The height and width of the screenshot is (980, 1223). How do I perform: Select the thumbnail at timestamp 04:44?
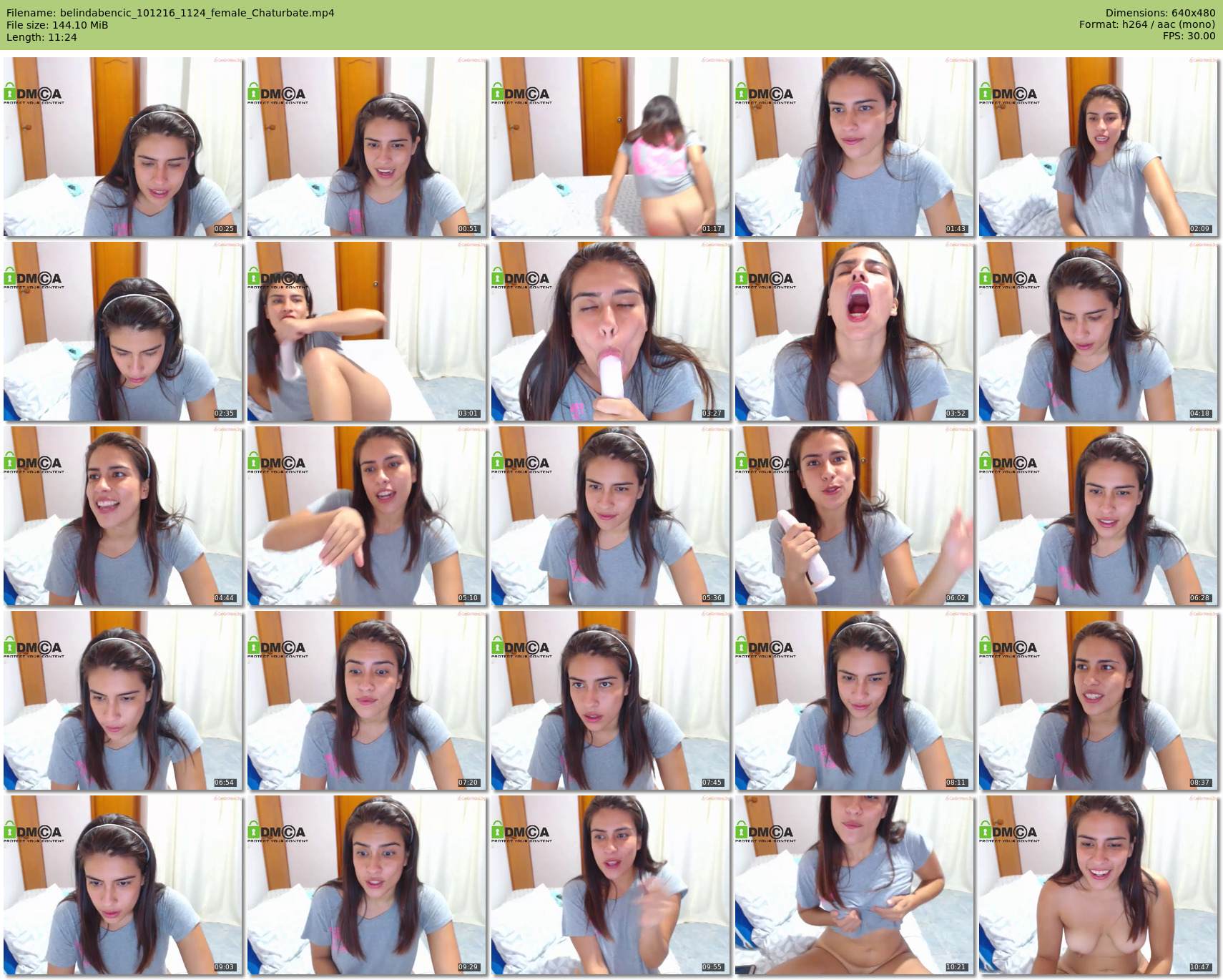[x=123, y=516]
